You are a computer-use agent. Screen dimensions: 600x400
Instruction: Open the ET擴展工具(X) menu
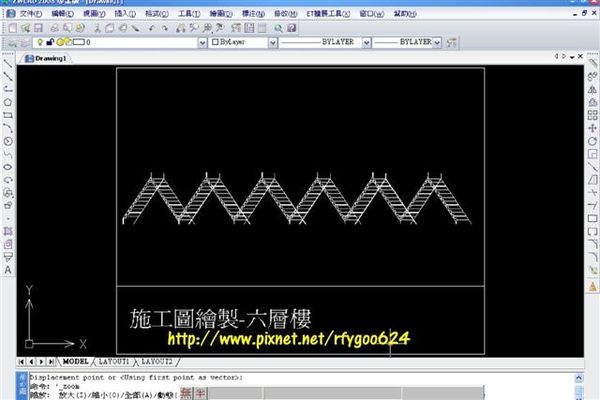coord(328,14)
